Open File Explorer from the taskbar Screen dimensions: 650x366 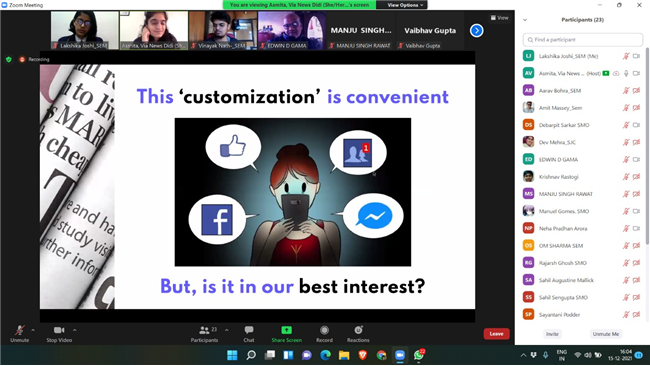(344, 355)
